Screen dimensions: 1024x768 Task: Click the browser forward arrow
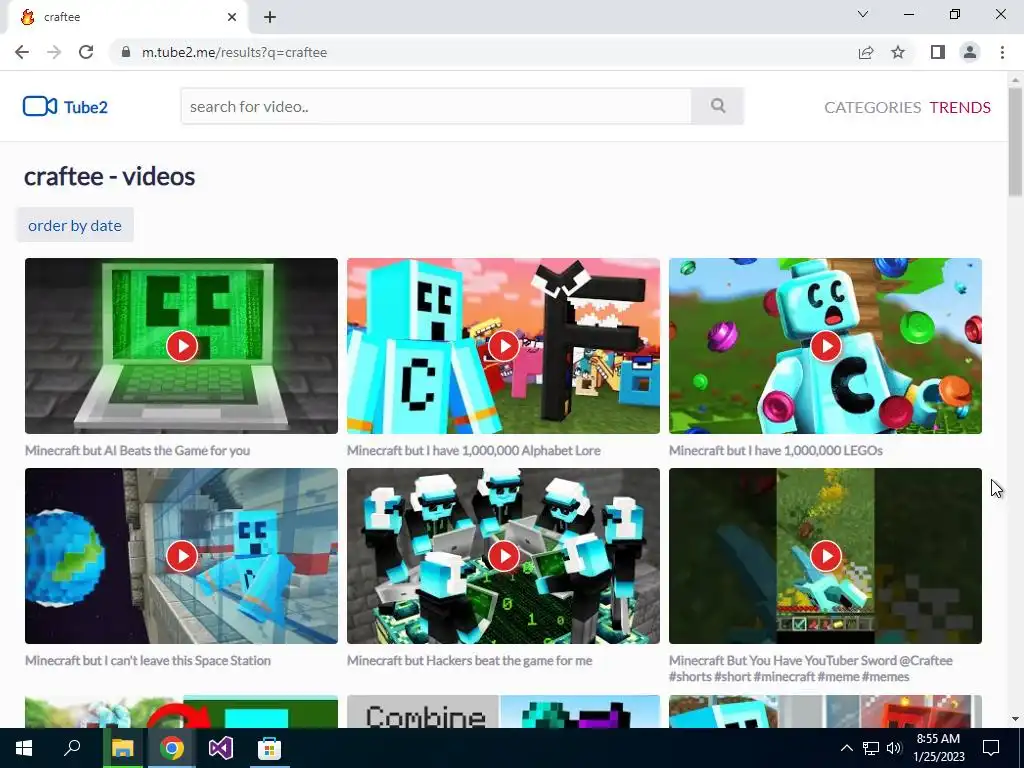pos(54,52)
